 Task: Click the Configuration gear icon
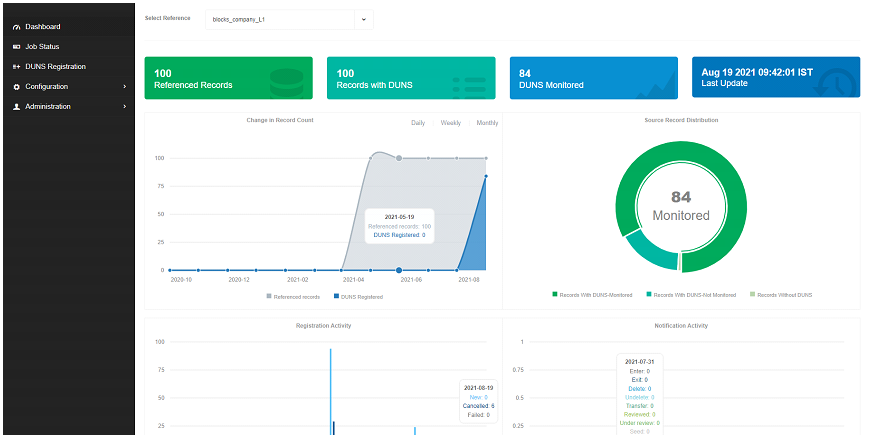click(16, 87)
